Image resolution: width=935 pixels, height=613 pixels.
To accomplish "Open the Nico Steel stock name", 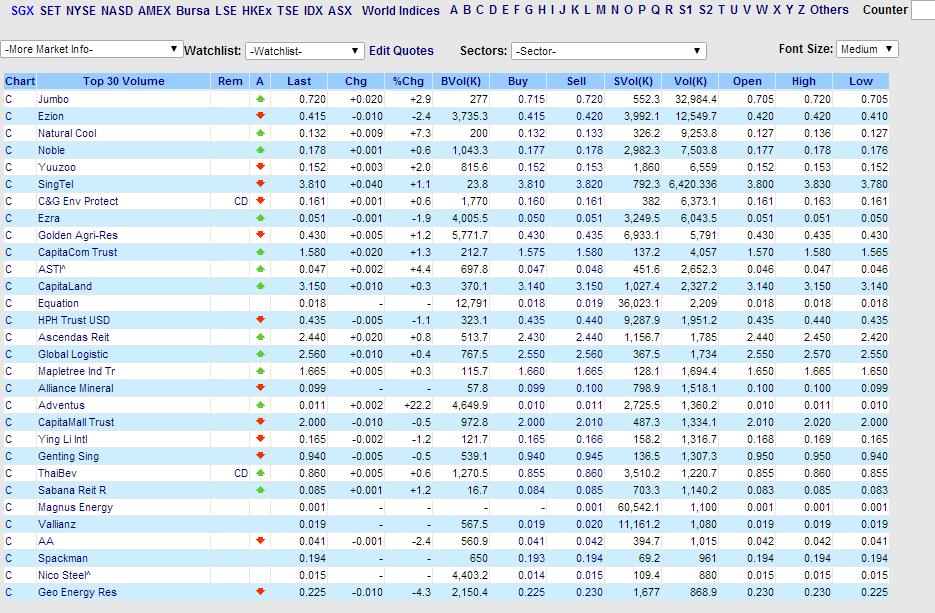I will [64, 575].
